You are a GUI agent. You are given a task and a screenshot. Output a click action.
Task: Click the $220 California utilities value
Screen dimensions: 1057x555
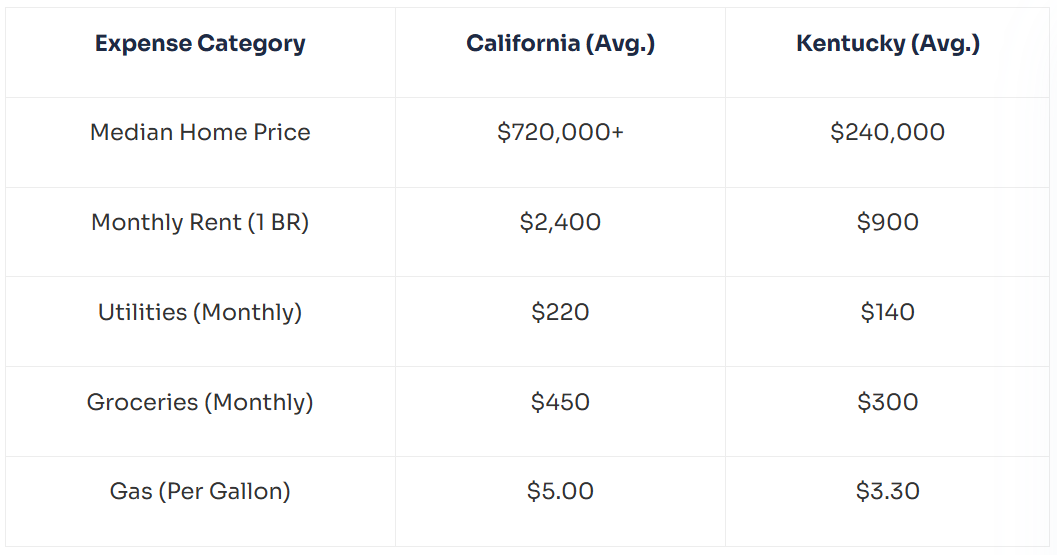point(560,312)
